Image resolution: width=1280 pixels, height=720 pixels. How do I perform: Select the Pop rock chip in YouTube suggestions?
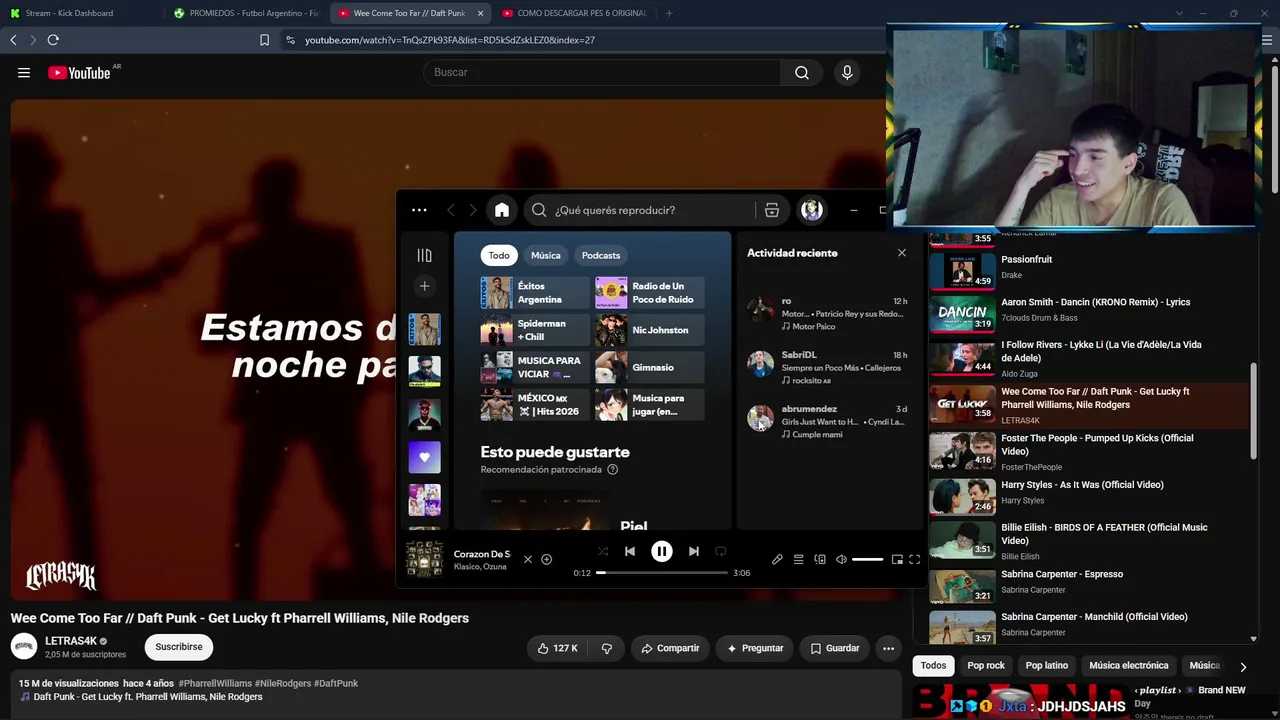tap(986, 665)
